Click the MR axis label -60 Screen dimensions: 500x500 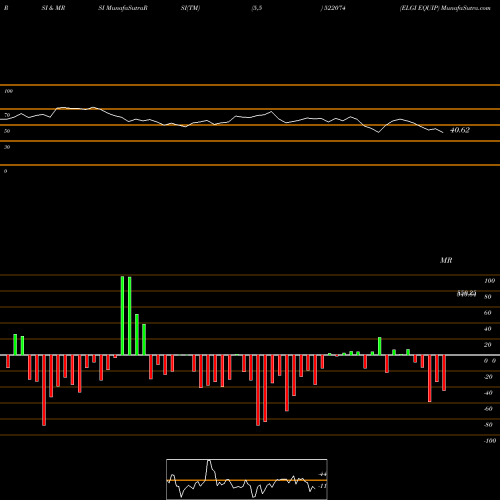488,409
